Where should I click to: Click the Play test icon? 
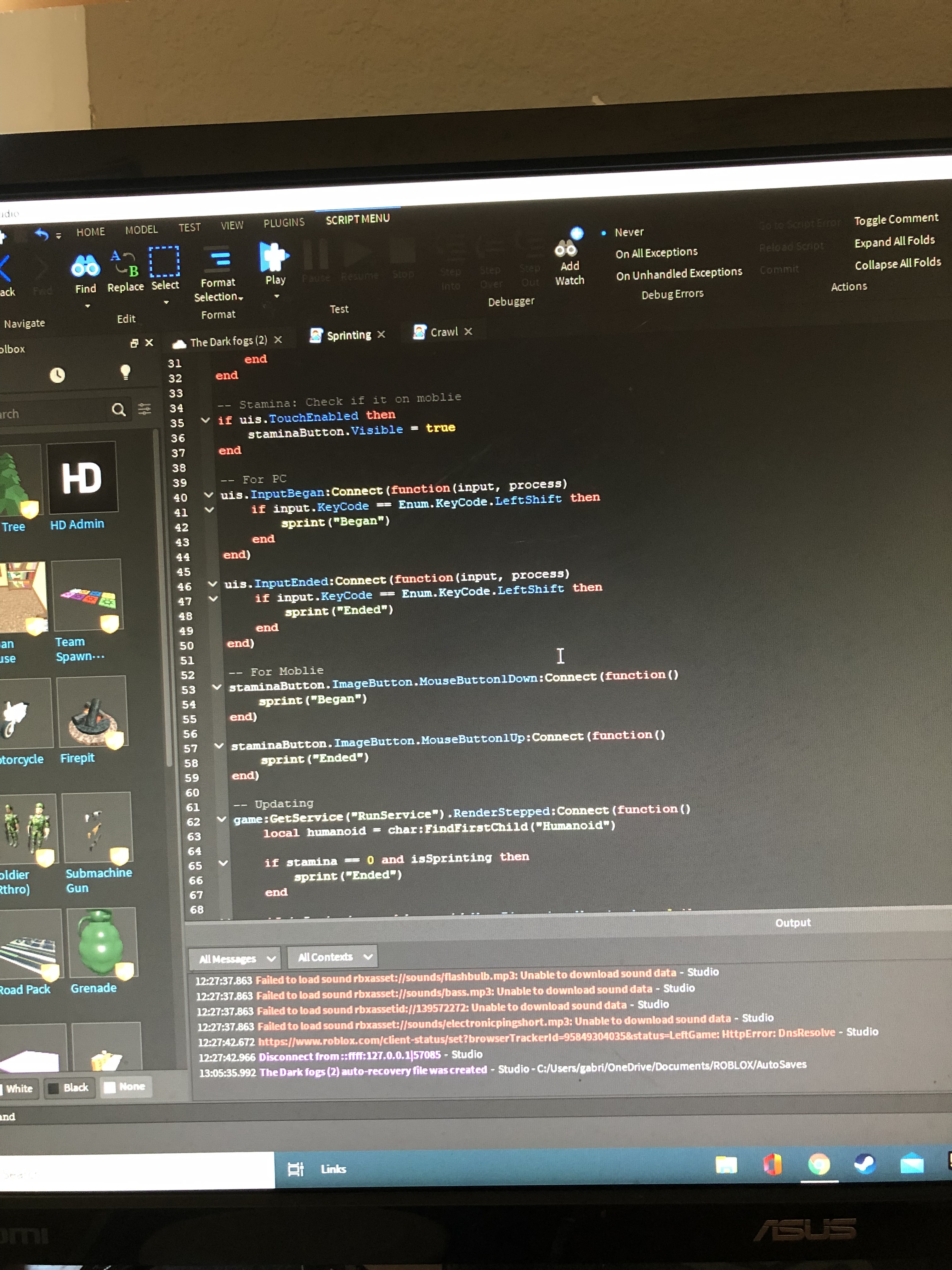tap(274, 257)
